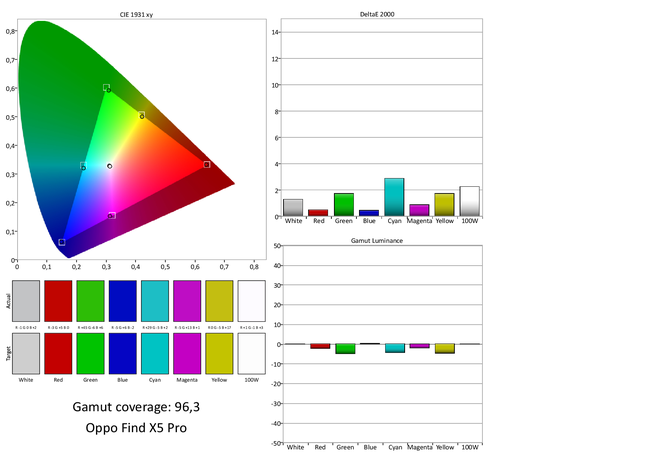Viewport: 656px width, 464px height.
Task: Click the vertical 'Actual' row label
Action: [8, 301]
